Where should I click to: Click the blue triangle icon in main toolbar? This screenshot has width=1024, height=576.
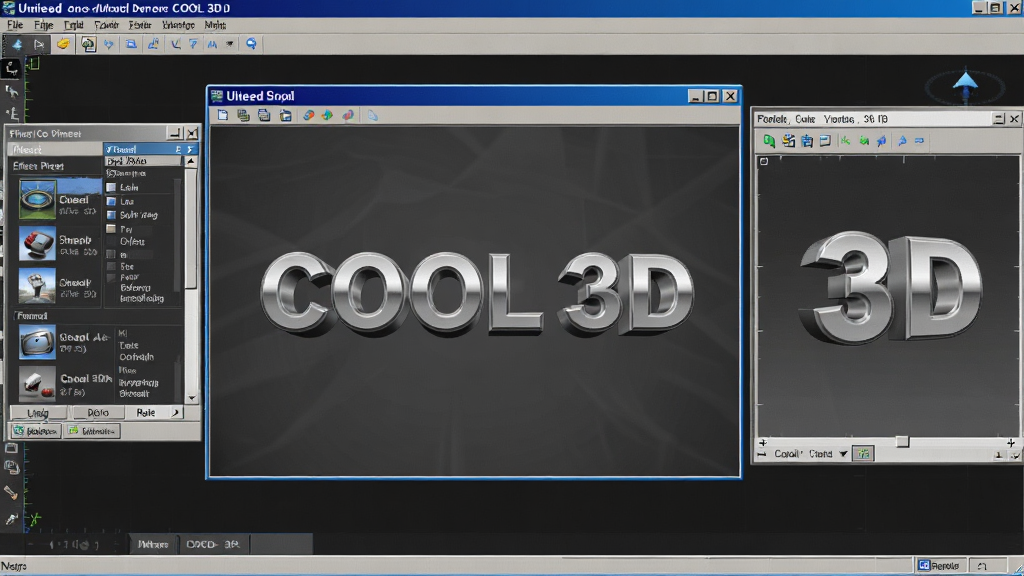point(17,44)
